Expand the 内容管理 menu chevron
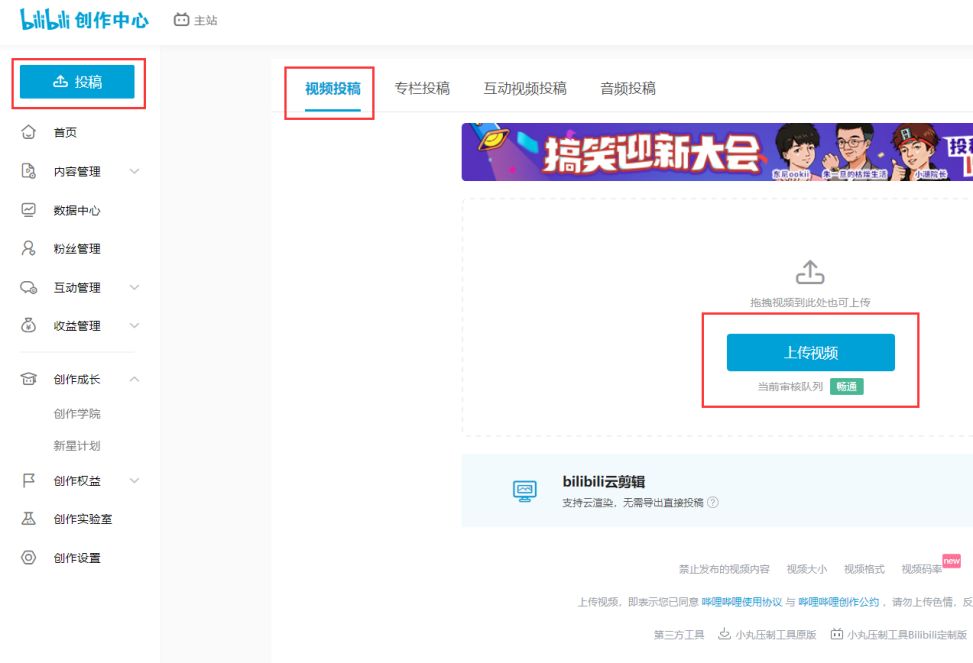973x663 pixels. (134, 171)
